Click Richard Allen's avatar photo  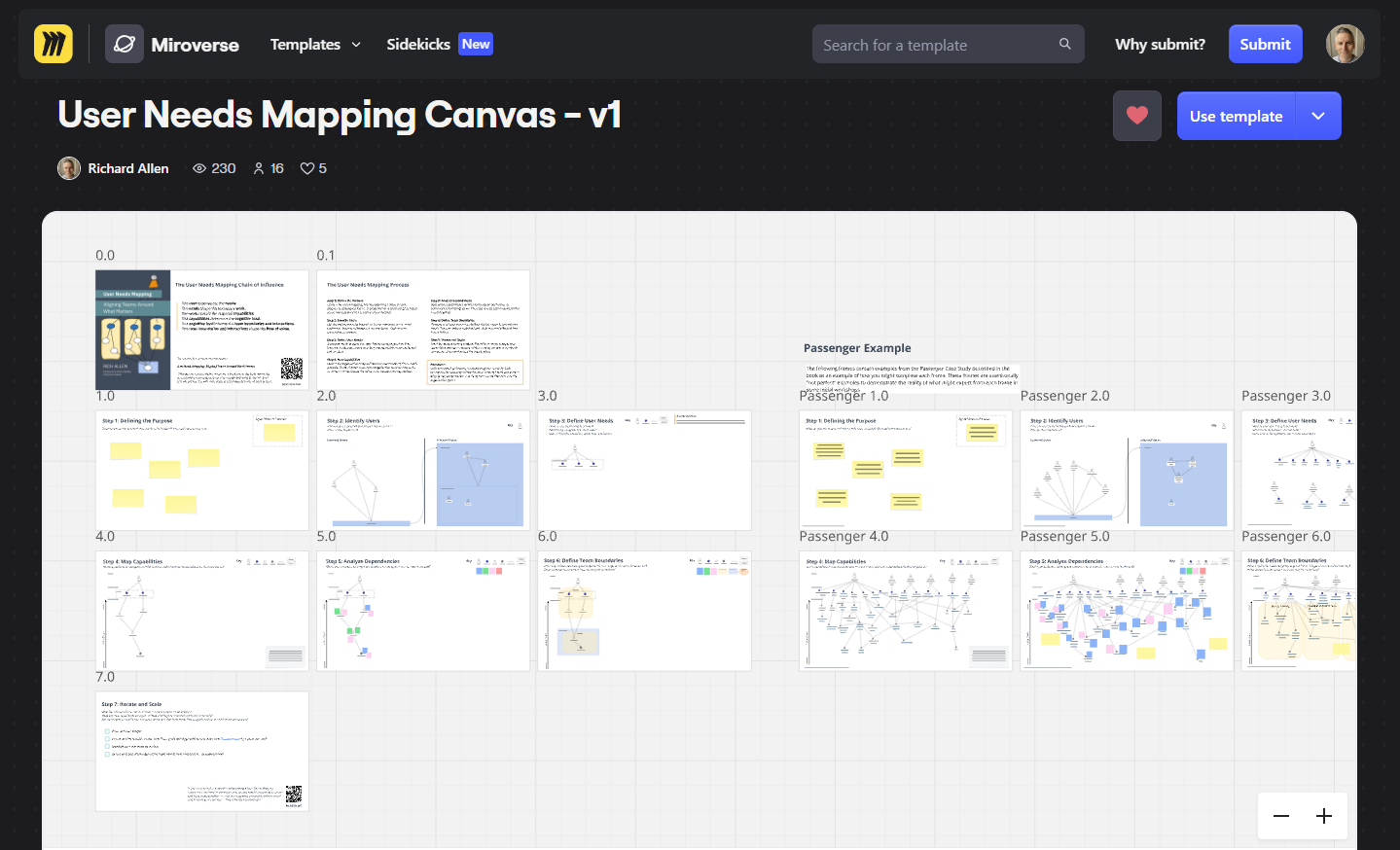pyautogui.click(x=68, y=167)
